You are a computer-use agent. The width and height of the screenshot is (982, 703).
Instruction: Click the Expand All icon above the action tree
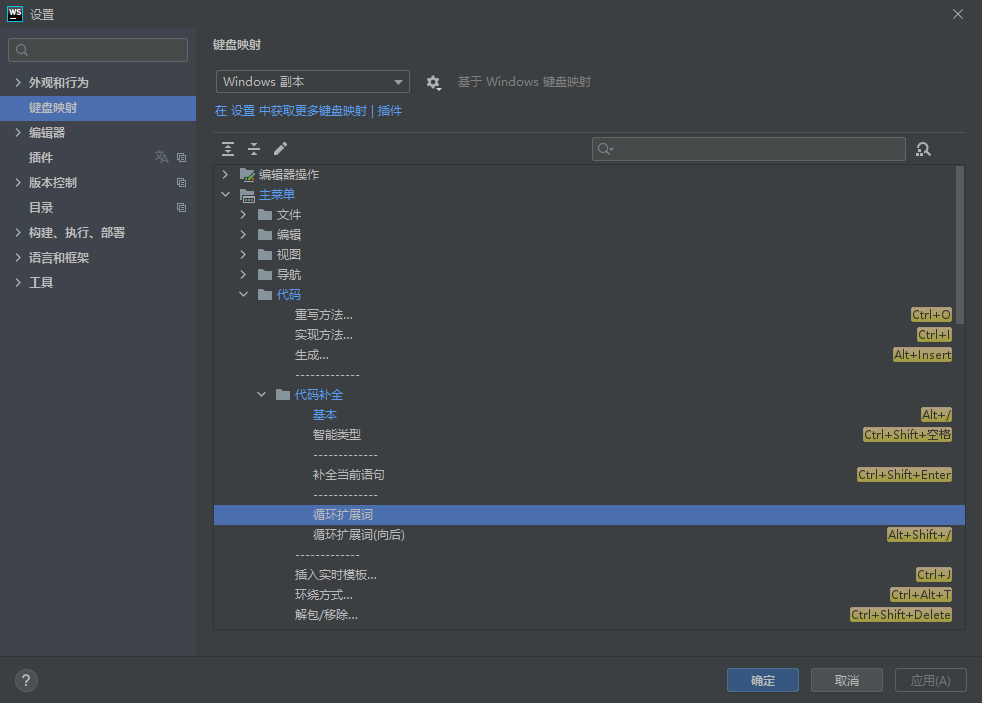pos(227,148)
